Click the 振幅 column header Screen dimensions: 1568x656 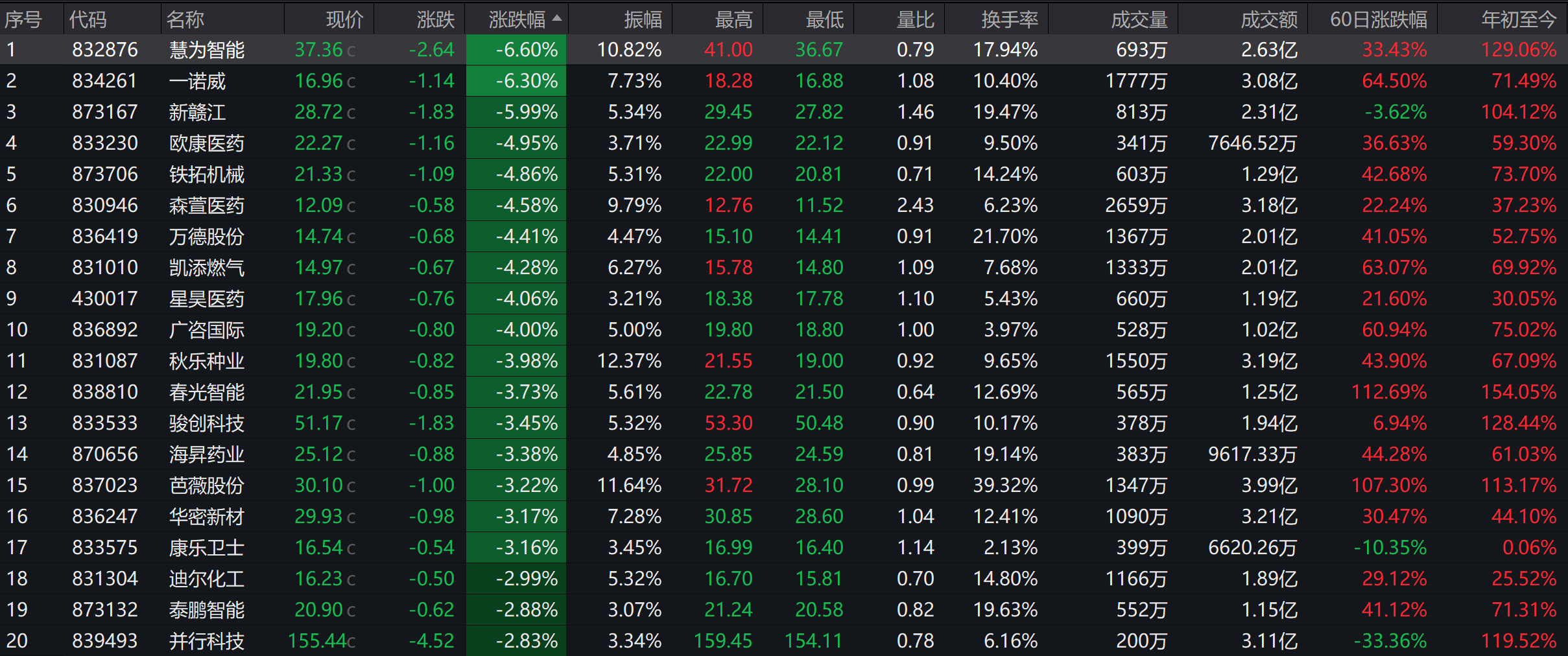click(643, 19)
